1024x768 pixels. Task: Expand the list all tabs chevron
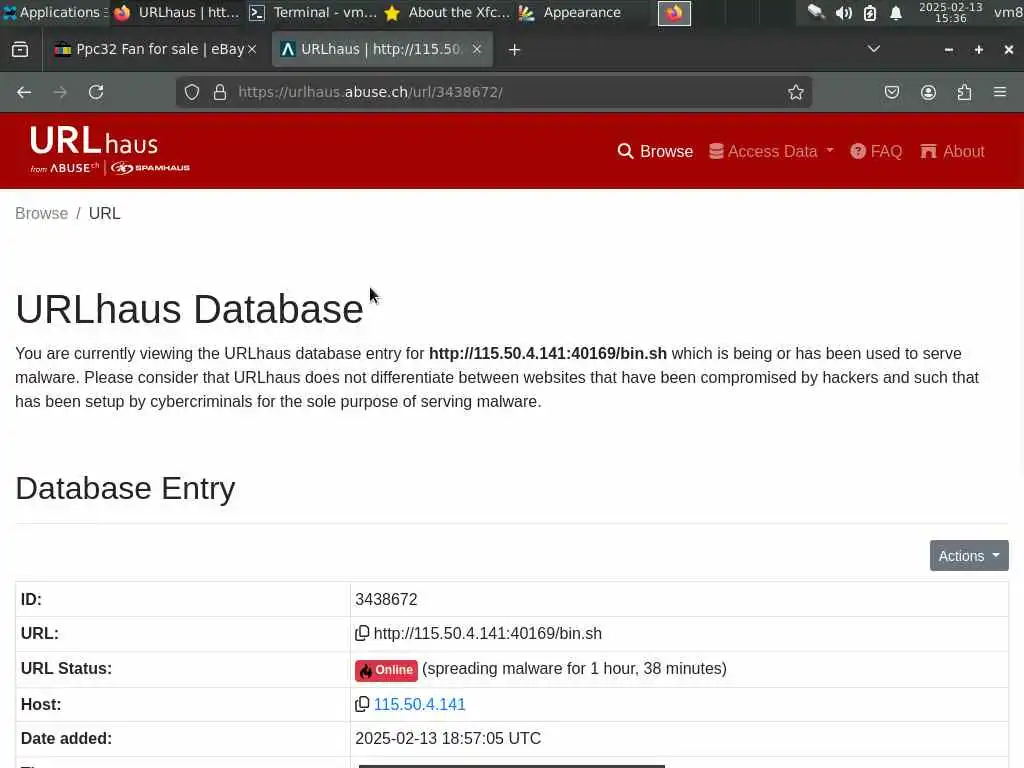[873, 49]
